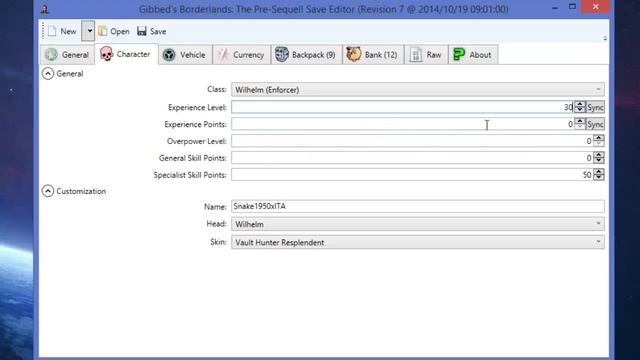This screenshot has width=640, height=360.
Task: Open the Vehicle tab
Action: click(185, 55)
